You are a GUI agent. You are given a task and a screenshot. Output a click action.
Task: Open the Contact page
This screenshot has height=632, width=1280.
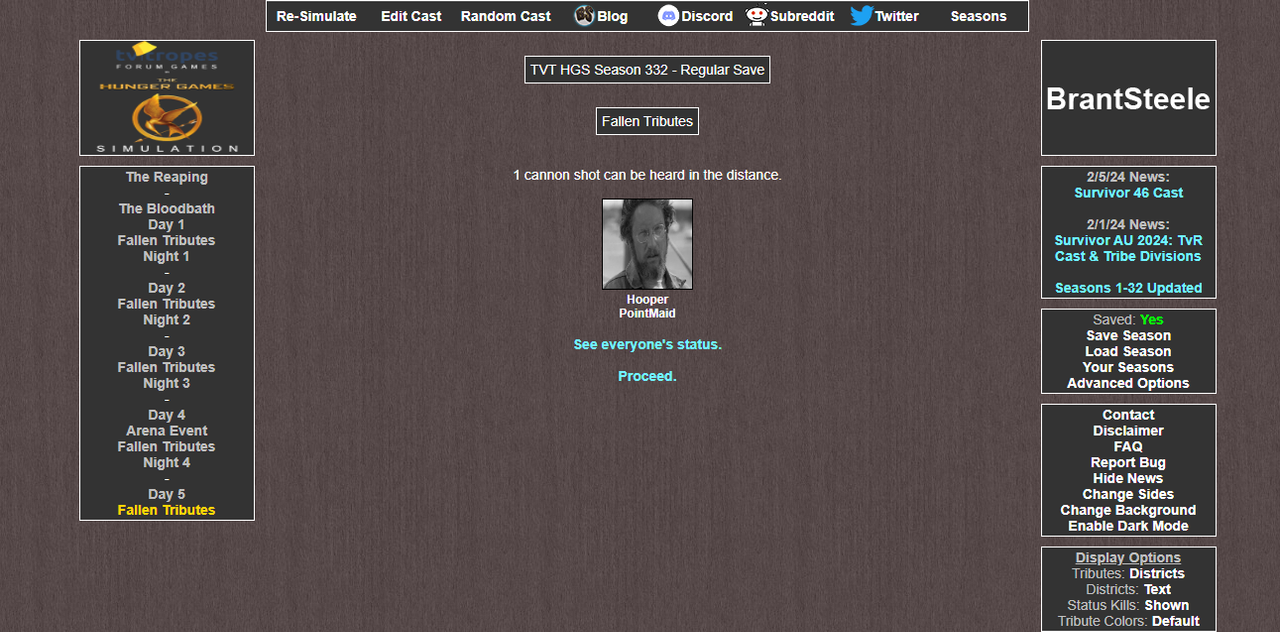[1128, 415]
